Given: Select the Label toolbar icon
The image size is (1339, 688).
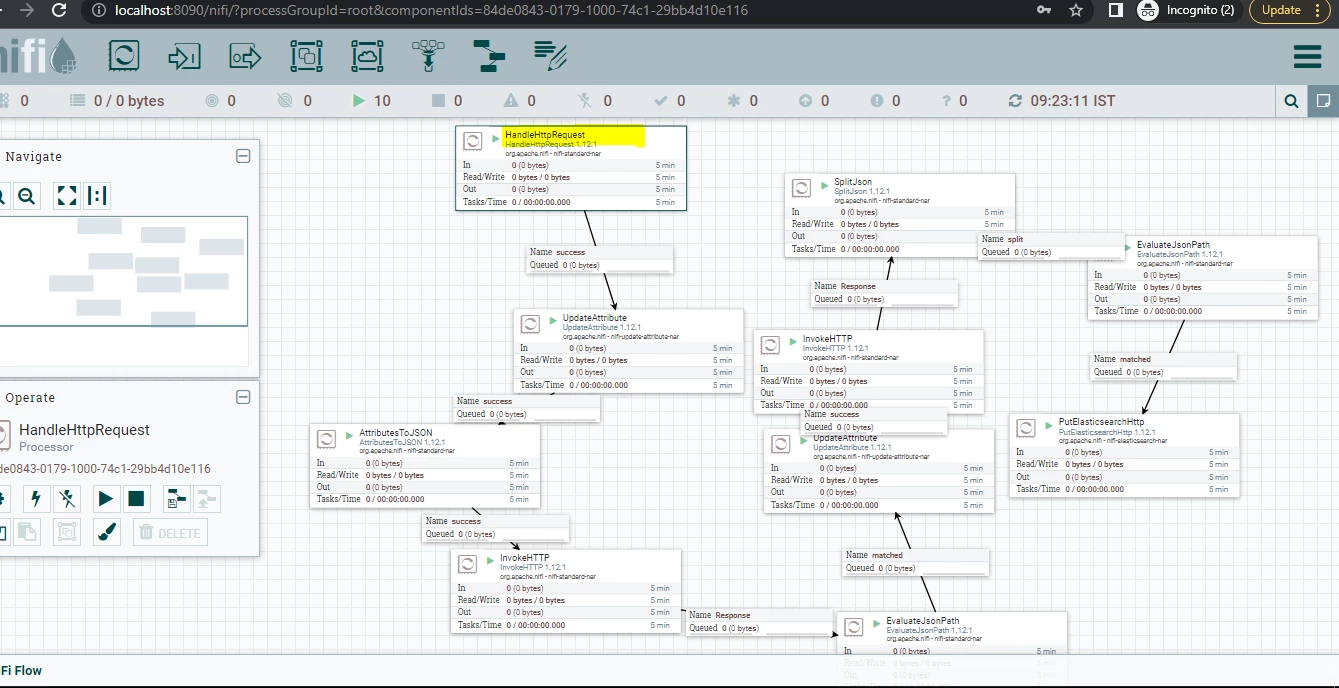Looking at the screenshot, I should pos(550,56).
